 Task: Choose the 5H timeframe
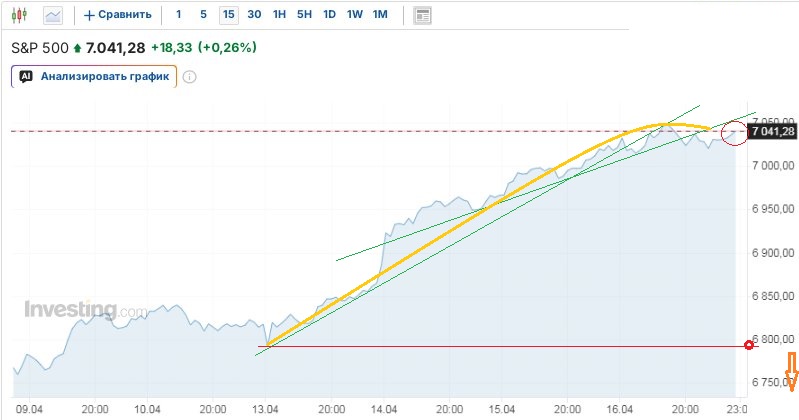[304, 15]
